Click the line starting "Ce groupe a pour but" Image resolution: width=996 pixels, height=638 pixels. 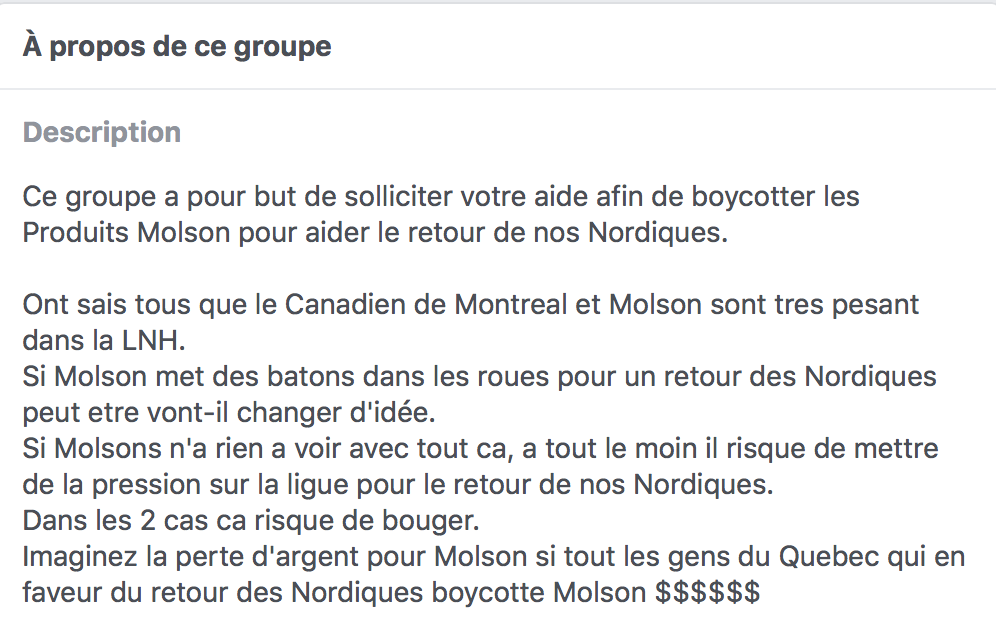[441, 196]
